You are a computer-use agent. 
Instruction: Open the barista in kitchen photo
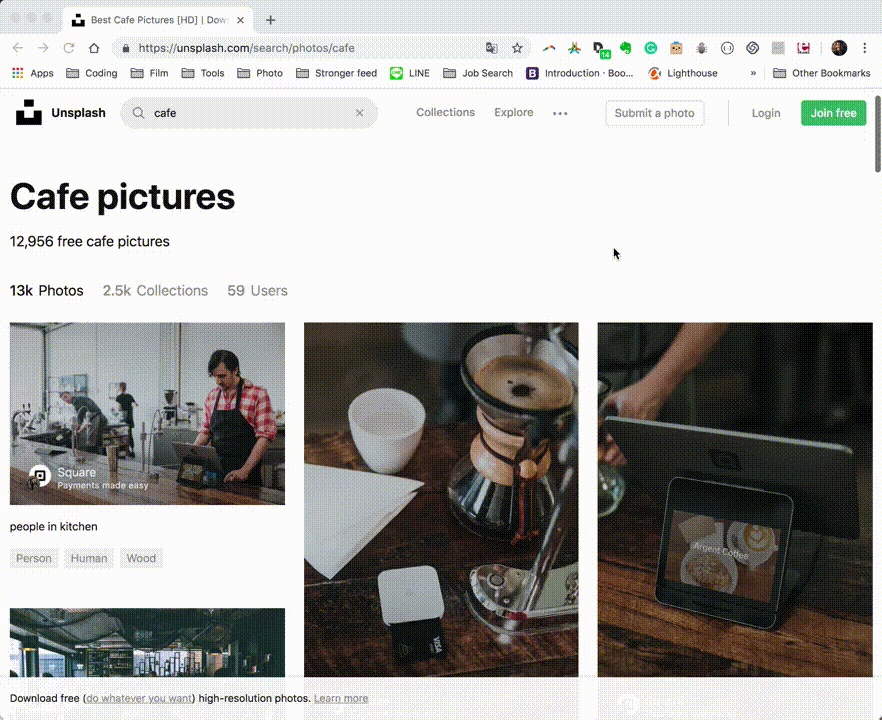pyautogui.click(x=147, y=413)
